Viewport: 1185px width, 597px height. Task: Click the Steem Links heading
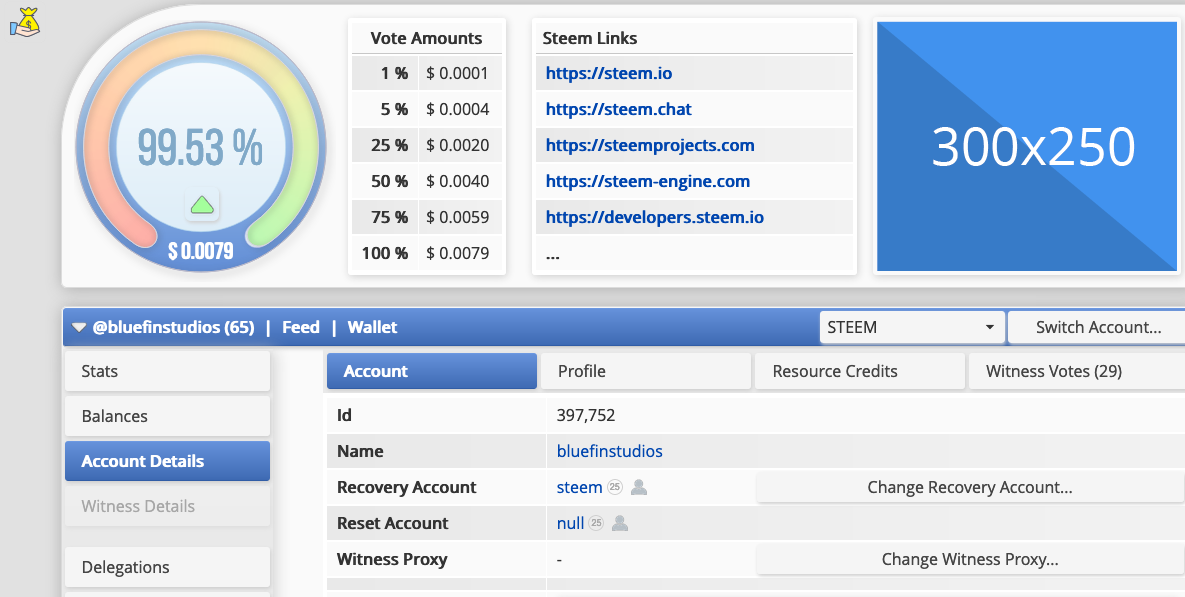589,38
